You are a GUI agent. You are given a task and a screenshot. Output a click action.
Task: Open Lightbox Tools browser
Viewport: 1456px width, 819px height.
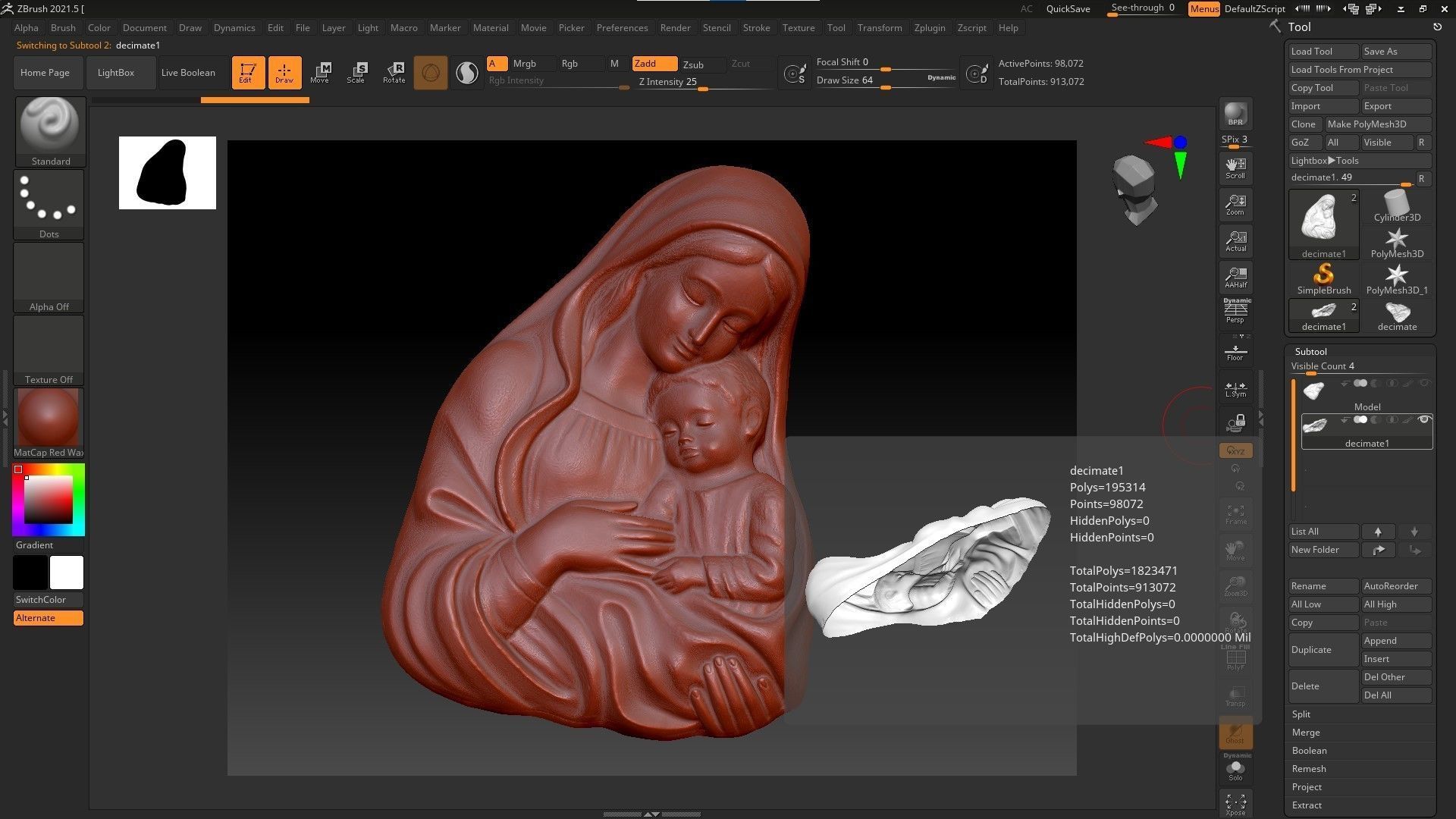(x=1360, y=161)
